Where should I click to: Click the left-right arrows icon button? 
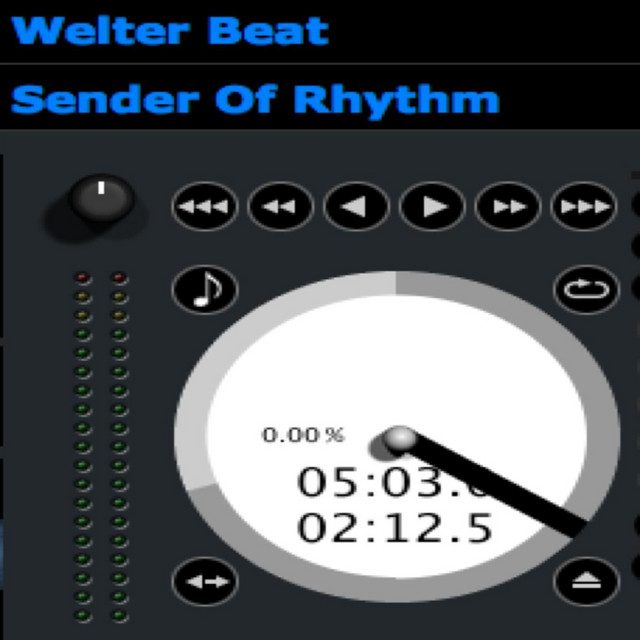click(x=205, y=581)
